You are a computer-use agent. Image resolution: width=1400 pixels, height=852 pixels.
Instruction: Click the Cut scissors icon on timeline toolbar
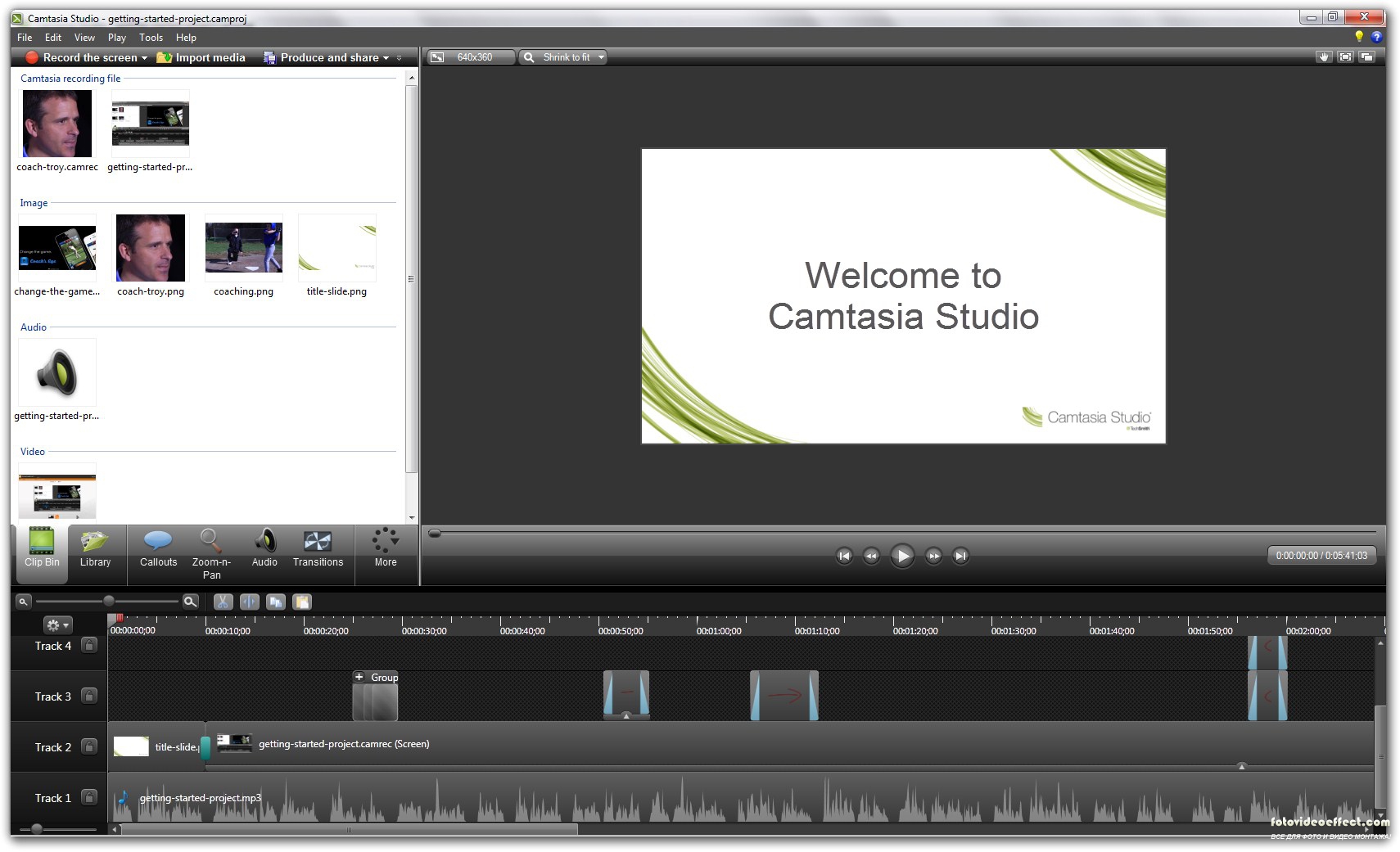click(223, 602)
